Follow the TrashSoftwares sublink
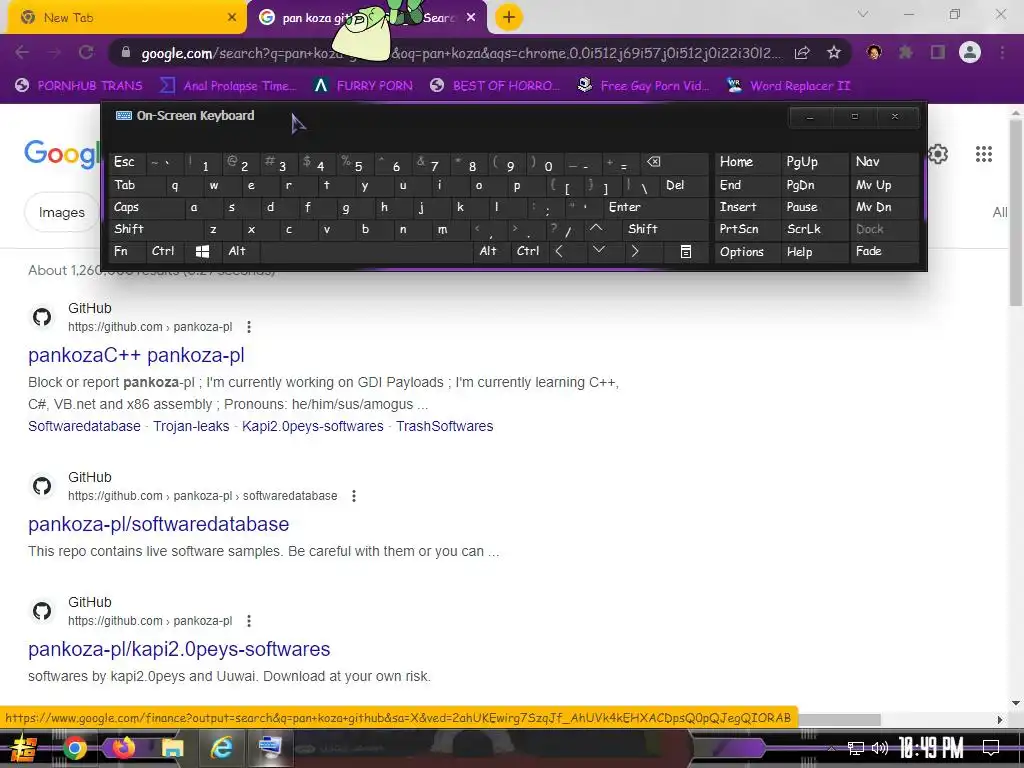 click(x=445, y=426)
